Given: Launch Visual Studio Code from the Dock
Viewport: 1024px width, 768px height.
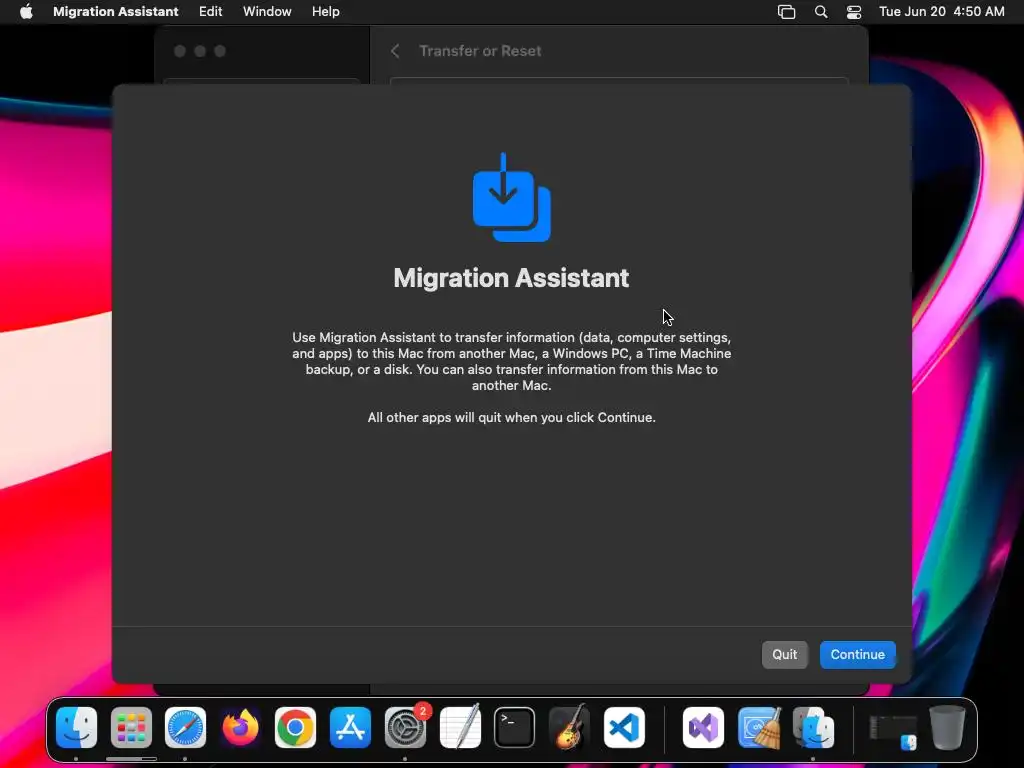Looking at the screenshot, I should [624, 728].
